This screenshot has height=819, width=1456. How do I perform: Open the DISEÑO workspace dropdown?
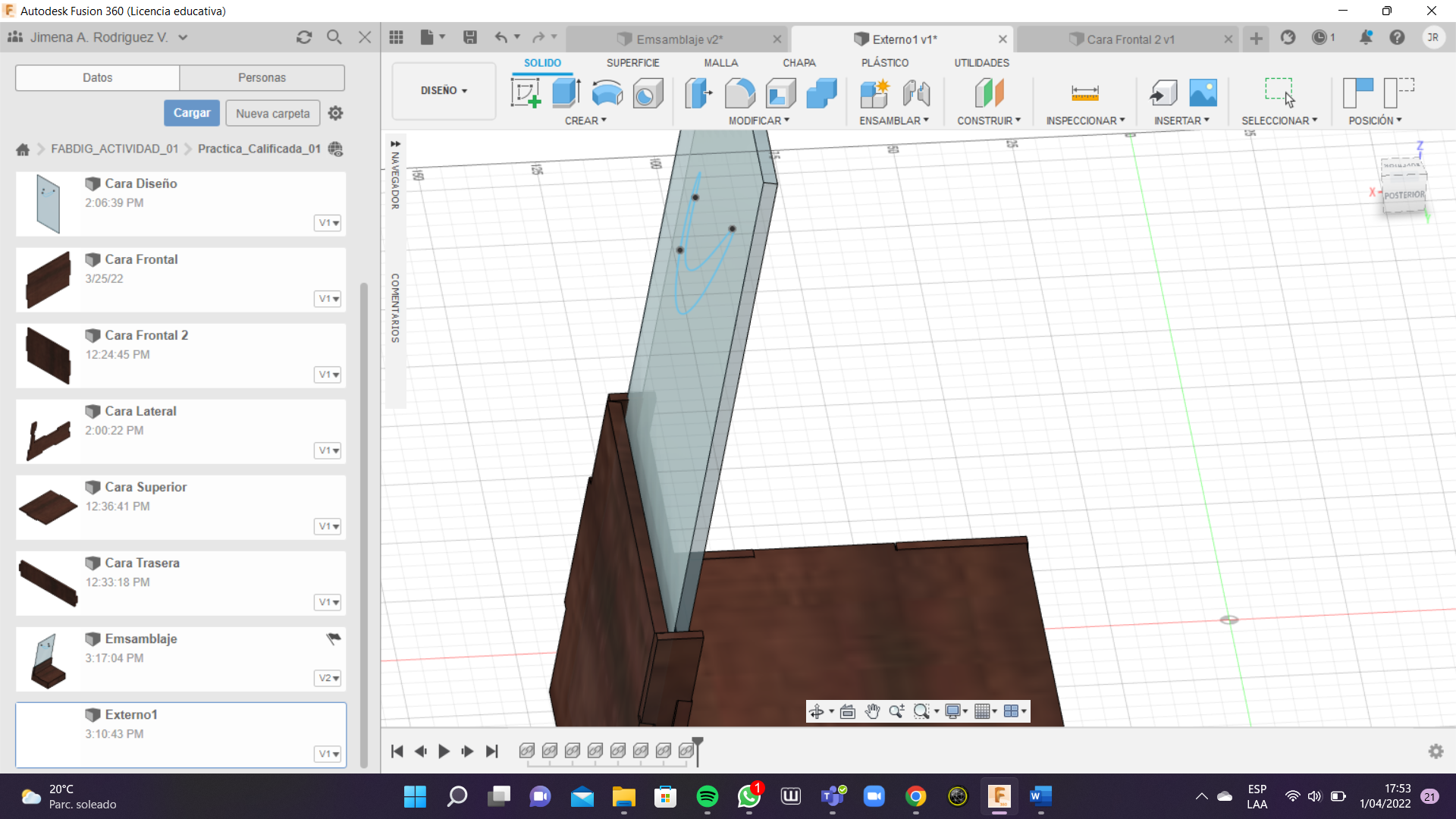(444, 90)
